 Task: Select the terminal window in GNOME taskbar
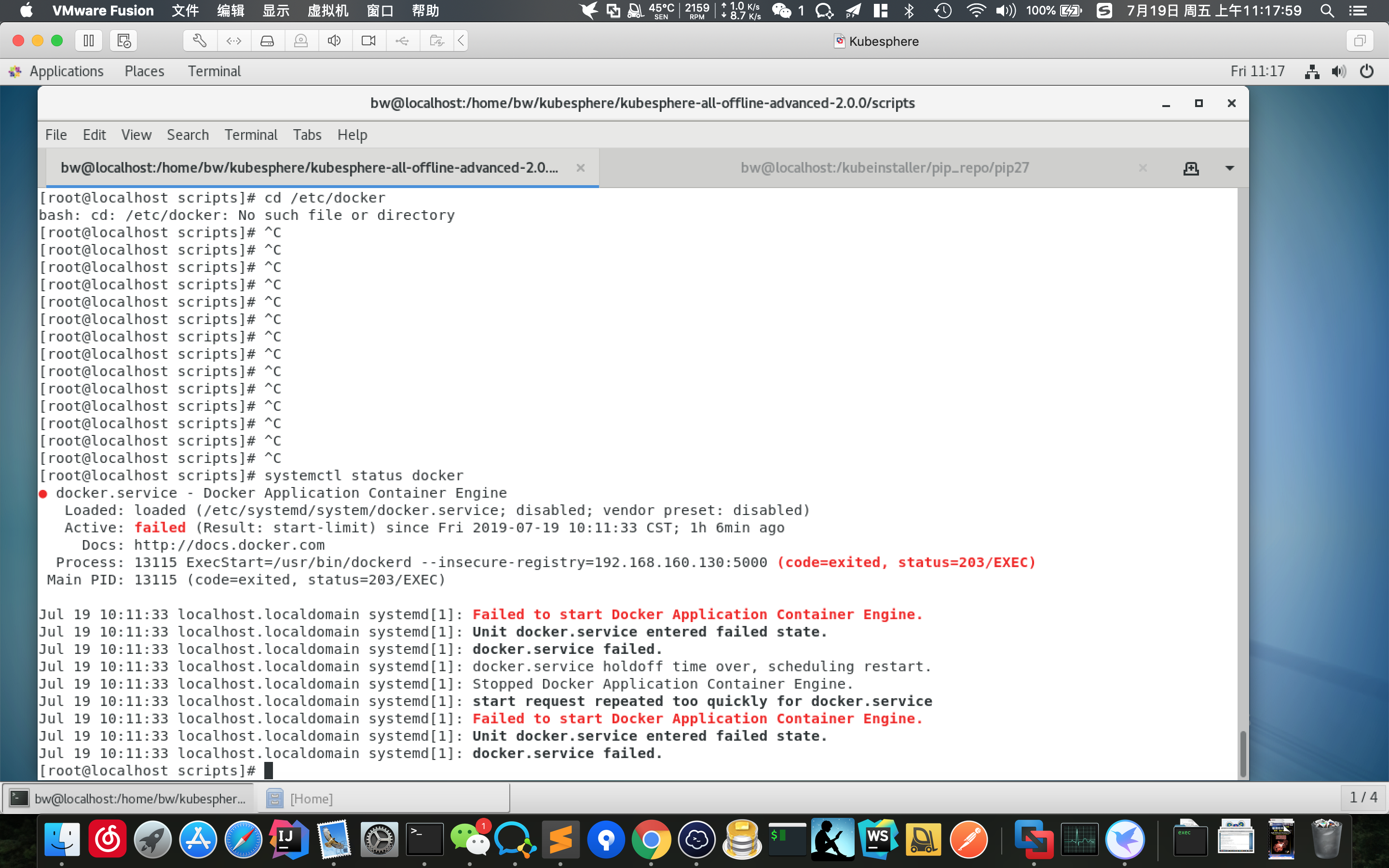click(129, 799)
